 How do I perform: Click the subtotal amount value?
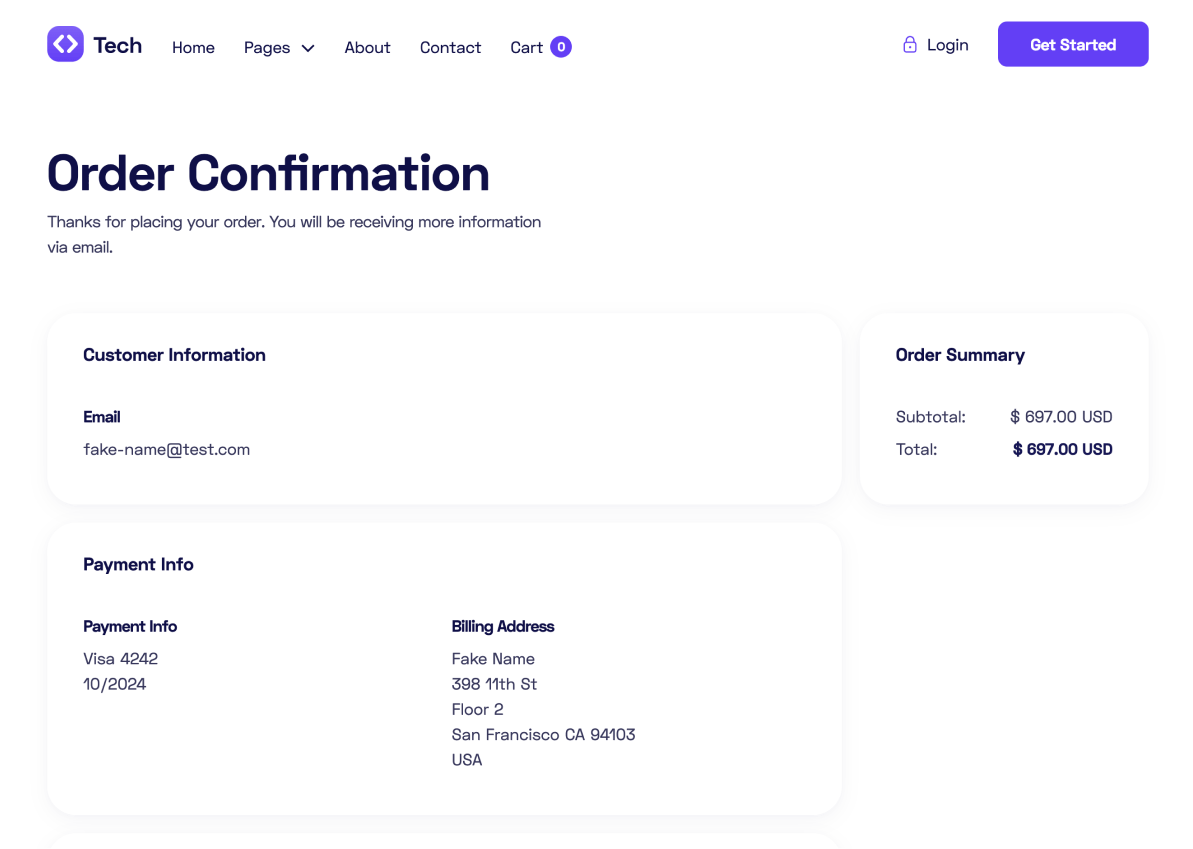[1061, 417]
